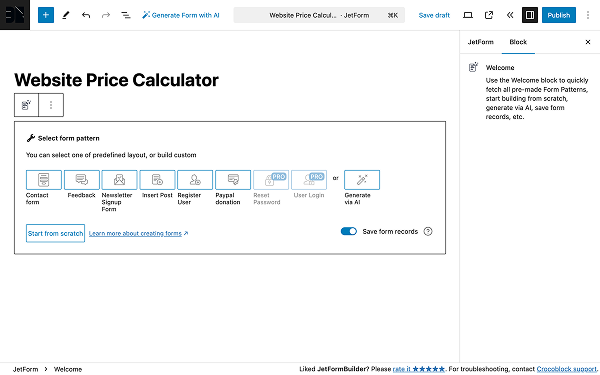Open the block toolbar three-dot options
The height and width of the screenshot is (375, 600).
tap(51, 105)
